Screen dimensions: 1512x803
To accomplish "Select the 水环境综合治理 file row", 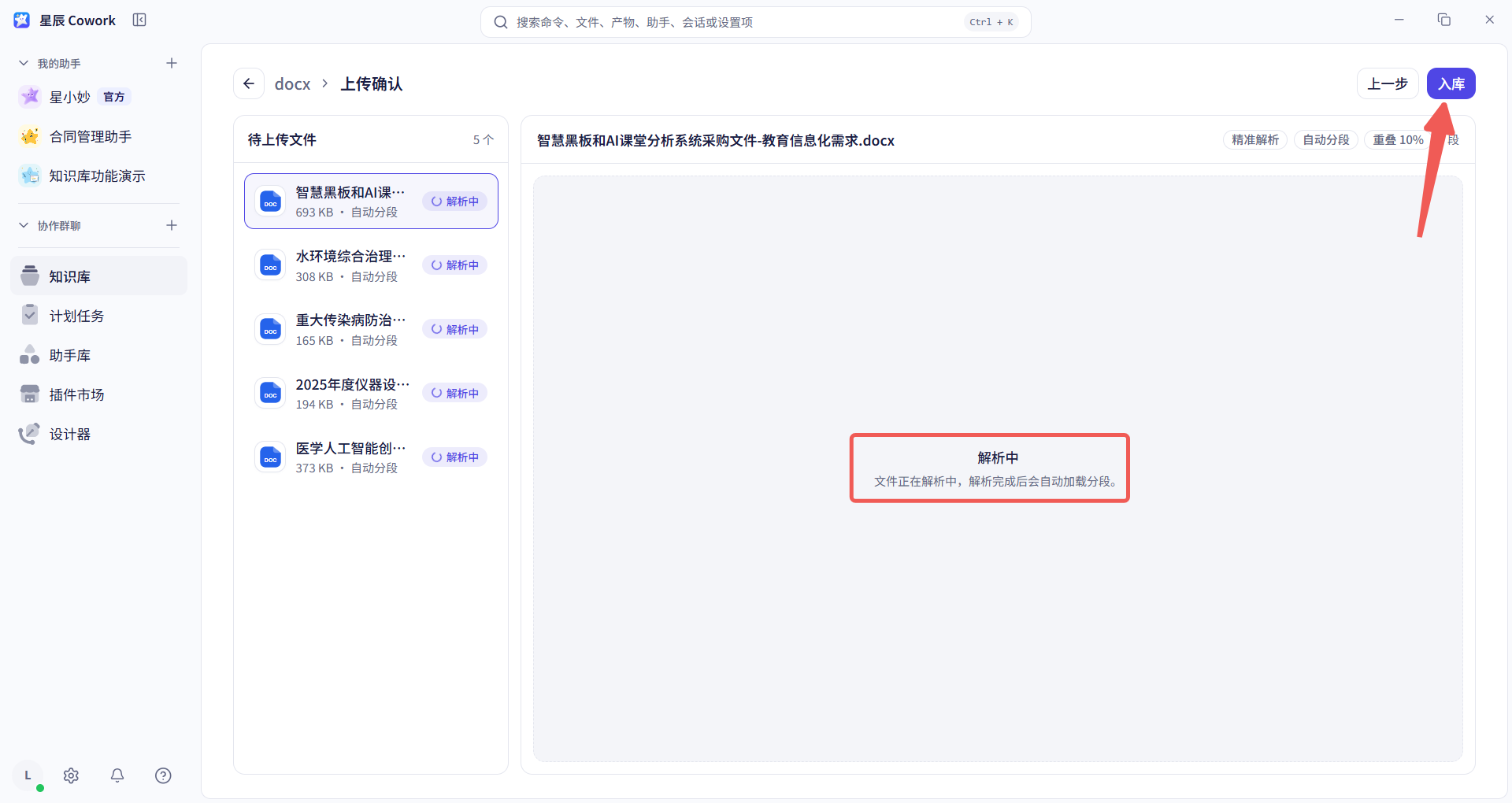I will click(x=371, y=265).
